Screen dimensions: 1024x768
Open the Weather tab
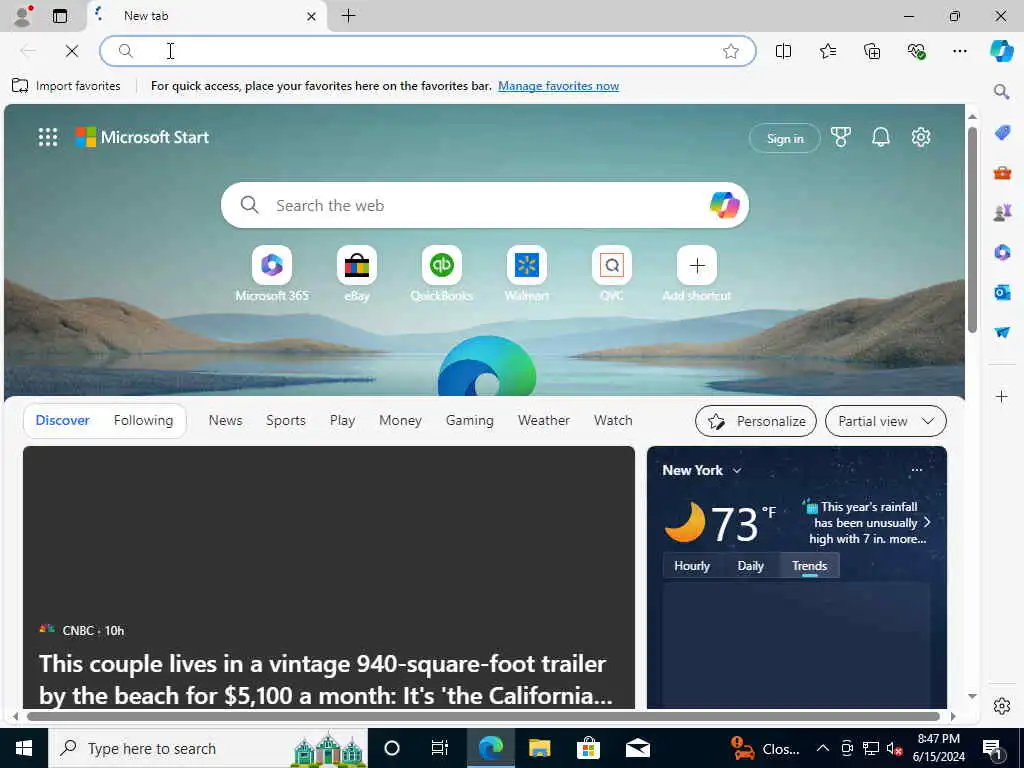543,420
